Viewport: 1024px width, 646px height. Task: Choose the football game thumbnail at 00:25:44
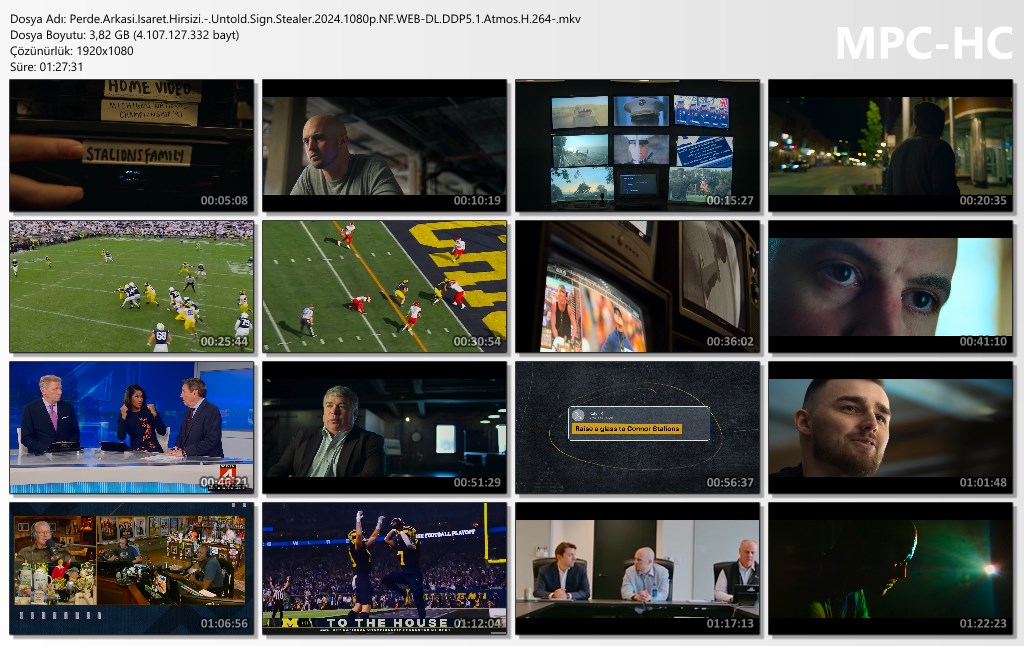click(x=131, y=287)
